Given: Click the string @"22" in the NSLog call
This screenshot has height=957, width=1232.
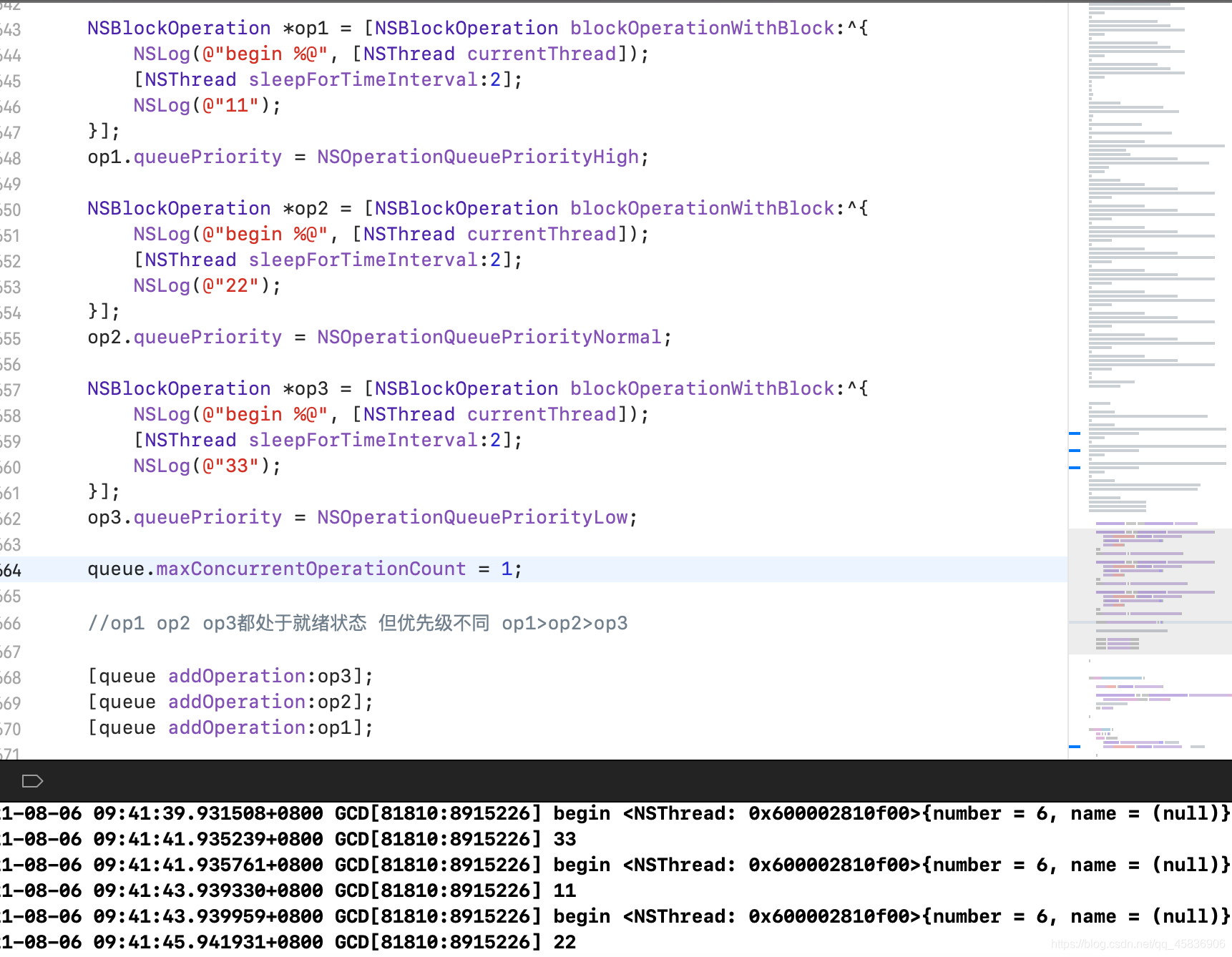Looking at the screenshot, I should [230, 285].
